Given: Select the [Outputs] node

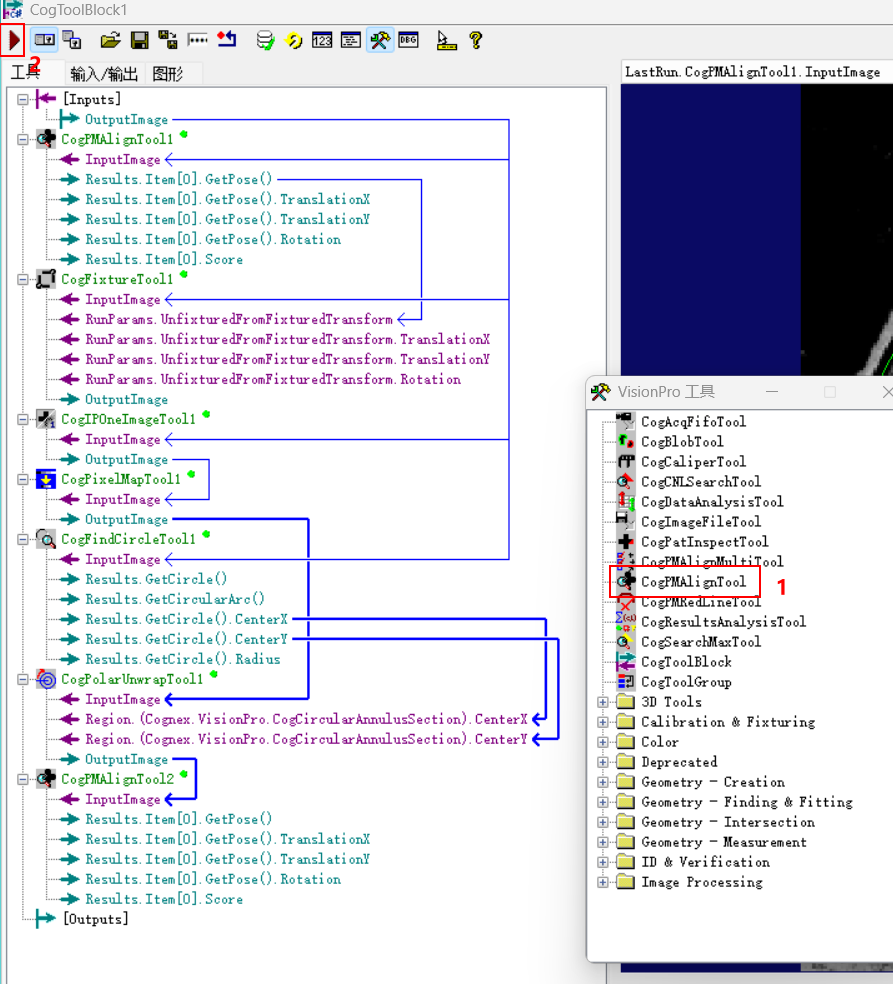Looking at the screenshot, I should click(x=95, y=919).
